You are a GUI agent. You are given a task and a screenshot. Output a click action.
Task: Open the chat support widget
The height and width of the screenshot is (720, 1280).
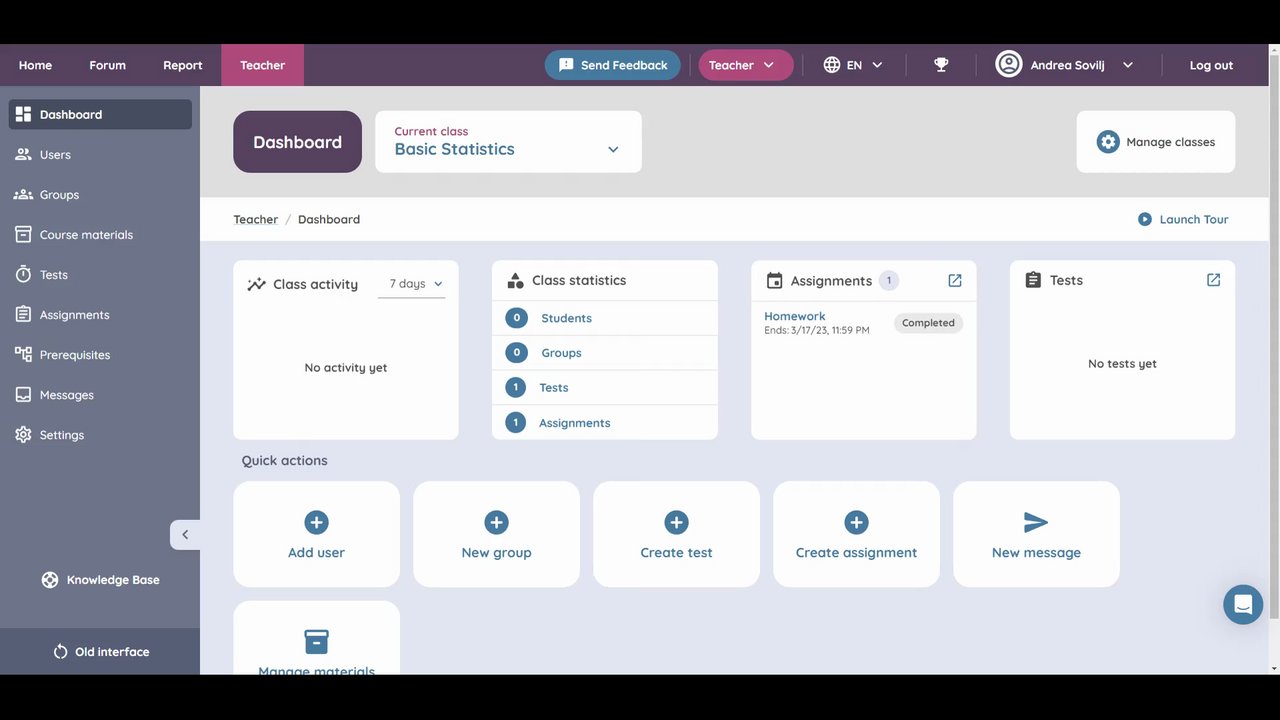(x=1243, y=605)
